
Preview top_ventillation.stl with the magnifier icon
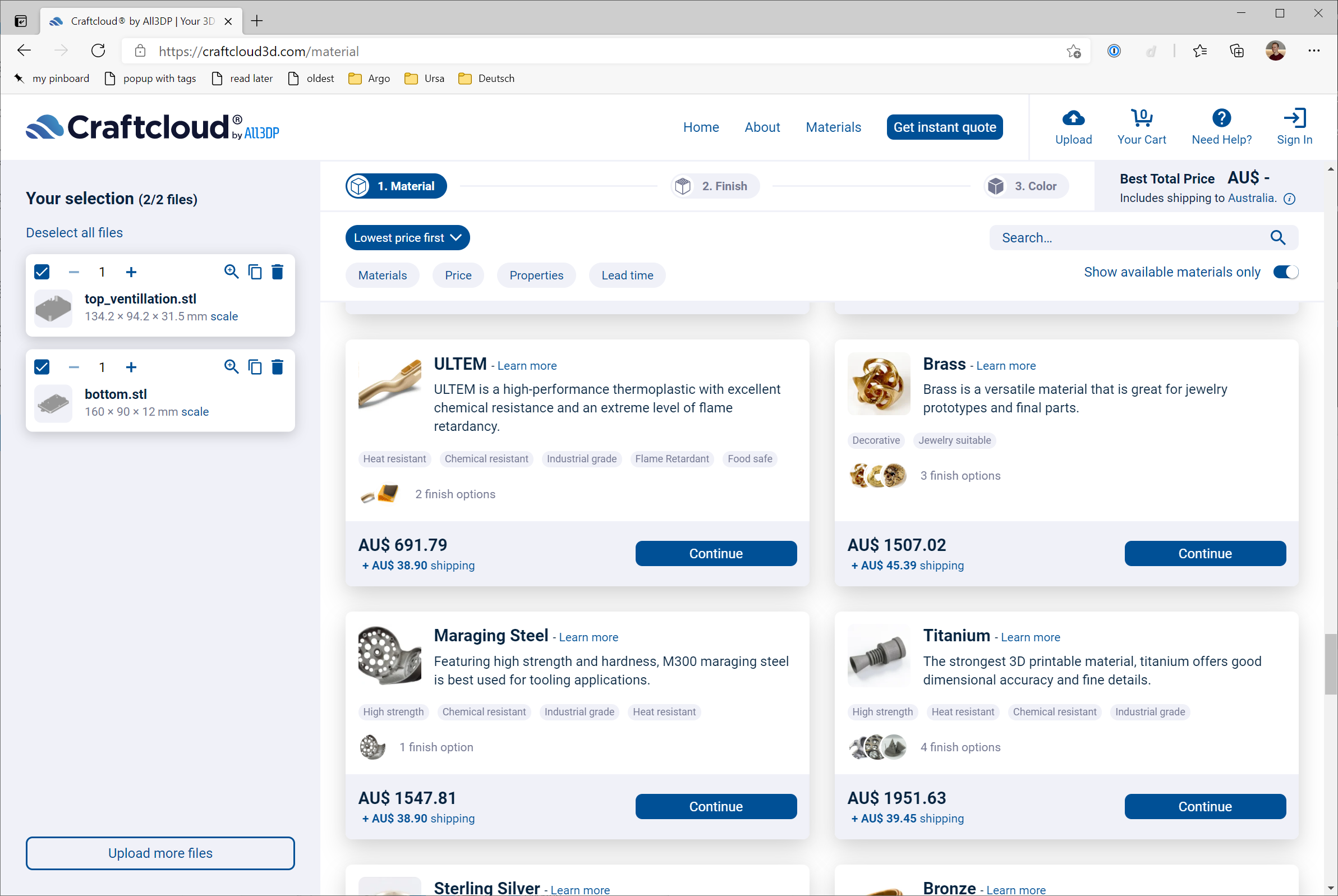coord(231,272)
